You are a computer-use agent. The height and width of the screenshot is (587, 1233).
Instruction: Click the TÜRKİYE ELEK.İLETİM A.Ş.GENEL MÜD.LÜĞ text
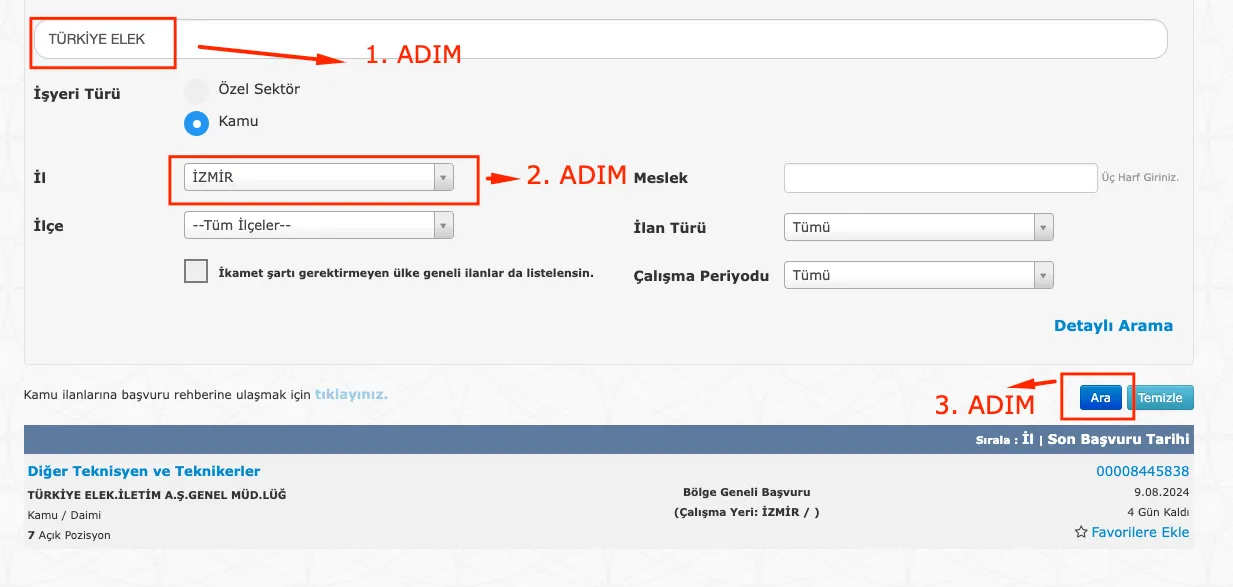159,495
